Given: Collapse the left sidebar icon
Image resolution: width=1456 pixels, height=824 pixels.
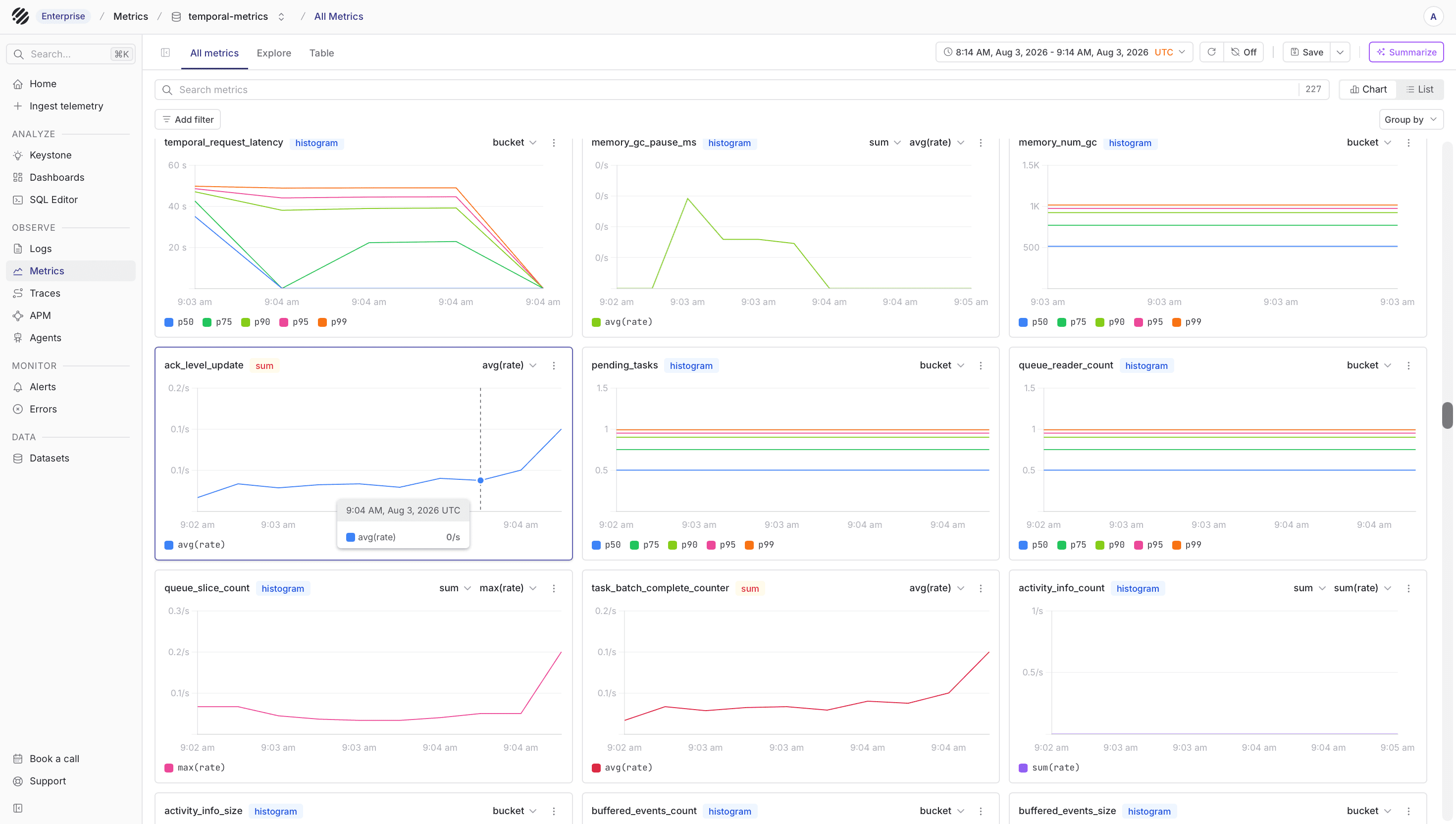Looking at the screenshot, I should [18, 808].
